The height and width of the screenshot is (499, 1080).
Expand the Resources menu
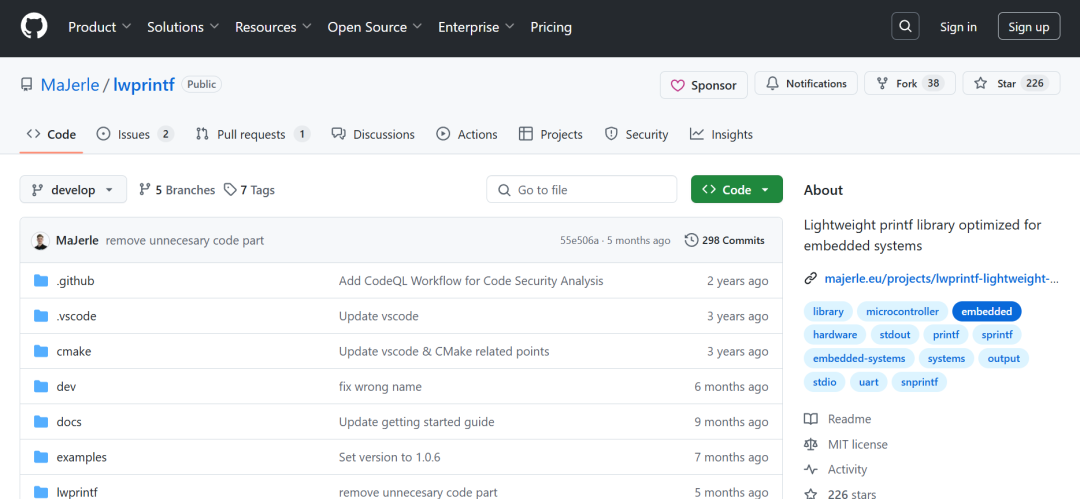pyautogui.click(x=273, y=27)
